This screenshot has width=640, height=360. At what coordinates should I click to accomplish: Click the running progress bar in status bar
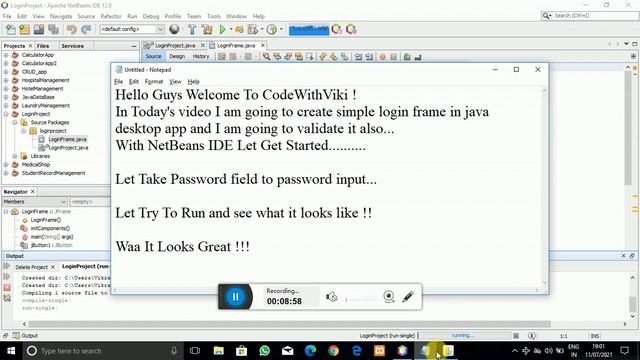pyautogui.click(x=463, y=336)
